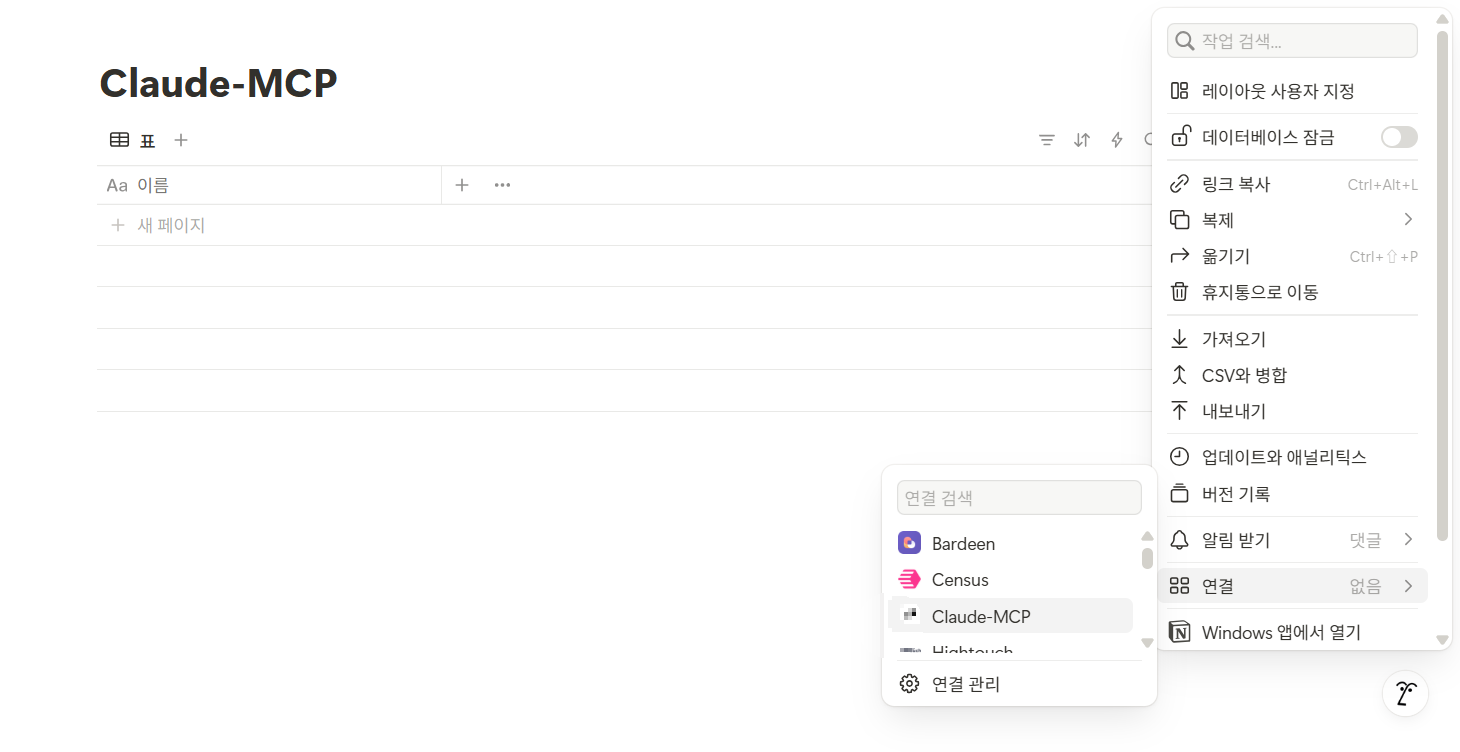Click the main menu scroll-down arrow

coord(1442,640)
